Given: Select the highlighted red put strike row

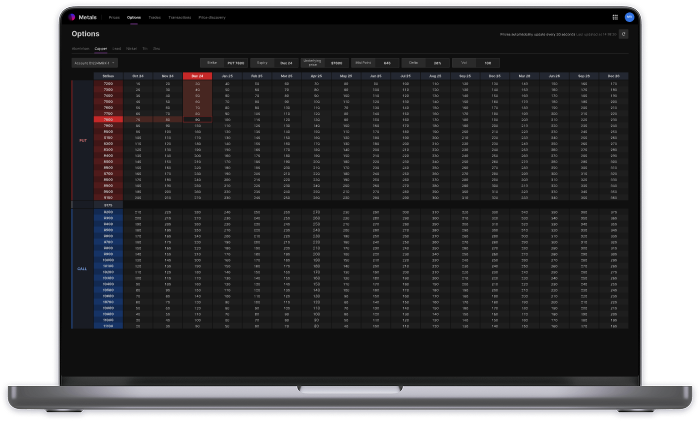Looking at the screenshot, I should point(107,119).
